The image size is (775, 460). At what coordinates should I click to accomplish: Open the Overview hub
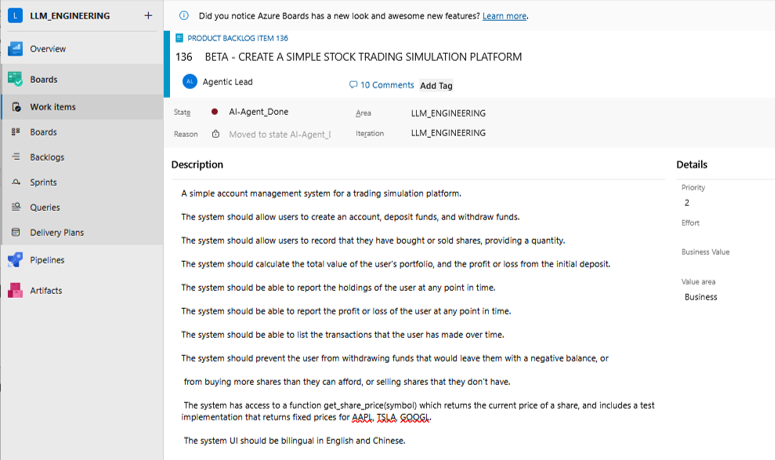point(47,48)
